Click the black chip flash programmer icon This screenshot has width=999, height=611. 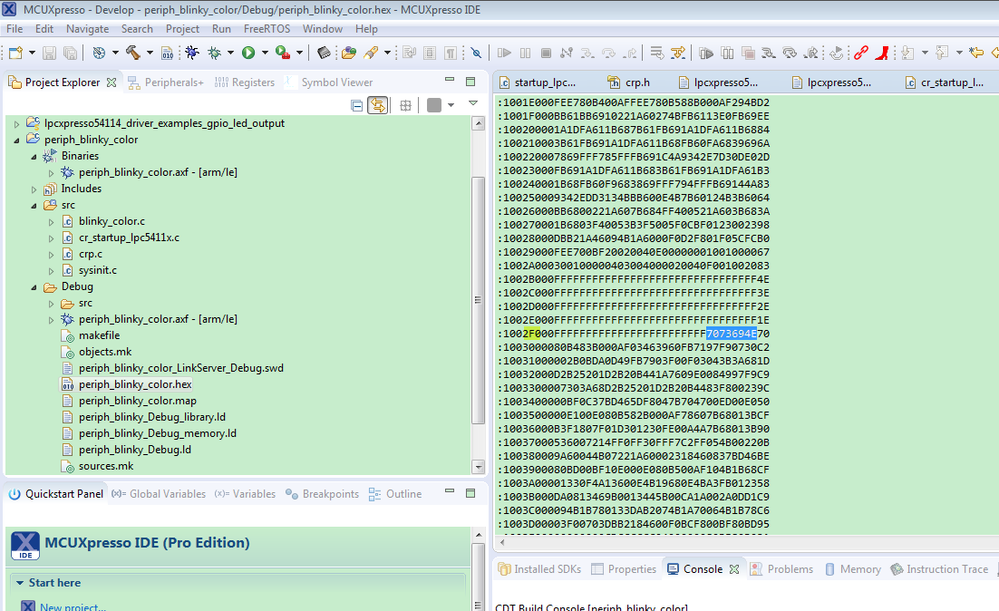pyautogui.click(x=324, y=53)
